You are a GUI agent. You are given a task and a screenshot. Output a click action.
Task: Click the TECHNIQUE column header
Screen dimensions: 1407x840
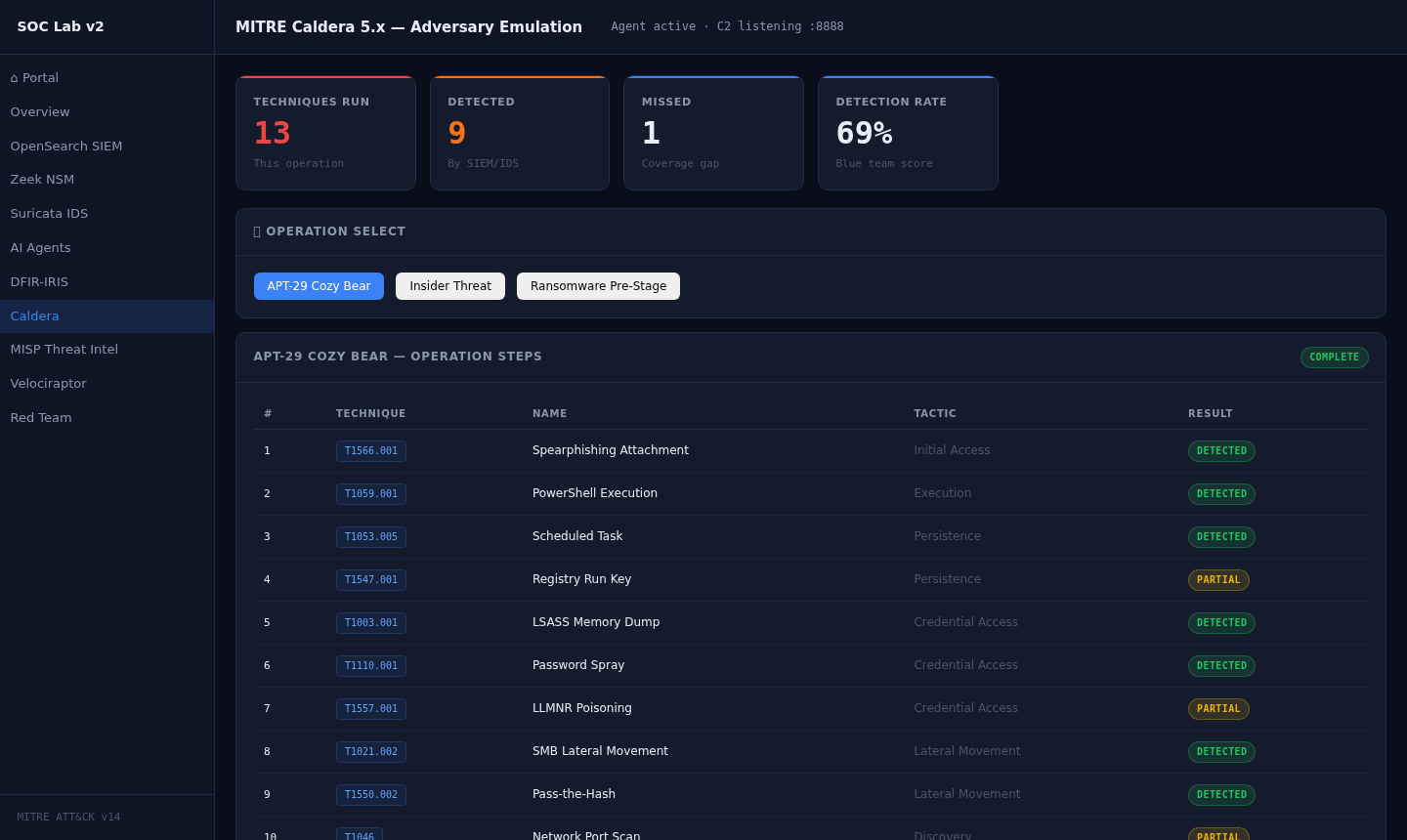371,414
